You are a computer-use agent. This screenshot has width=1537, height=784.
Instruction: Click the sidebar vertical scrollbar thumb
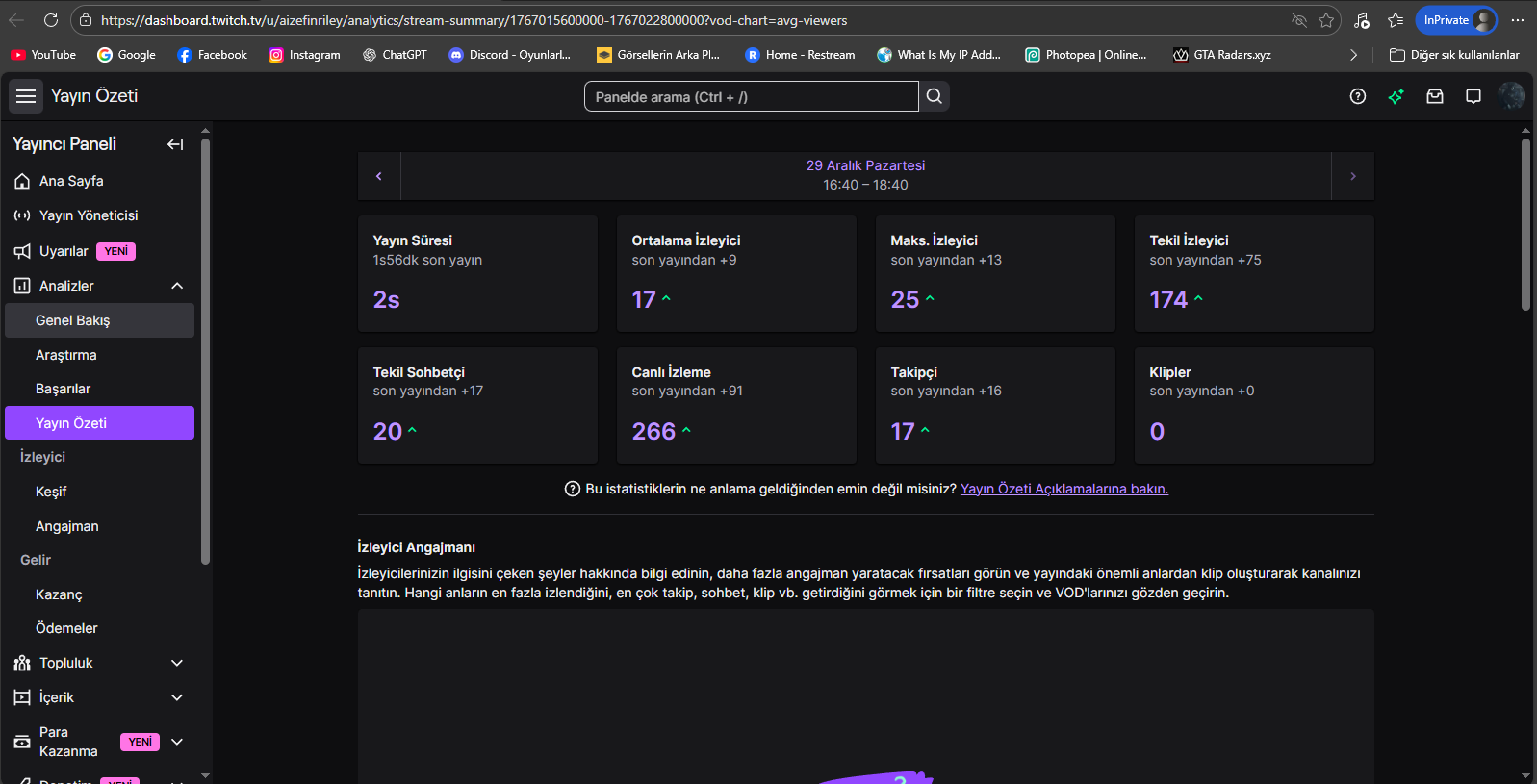(x=205, y=351)
